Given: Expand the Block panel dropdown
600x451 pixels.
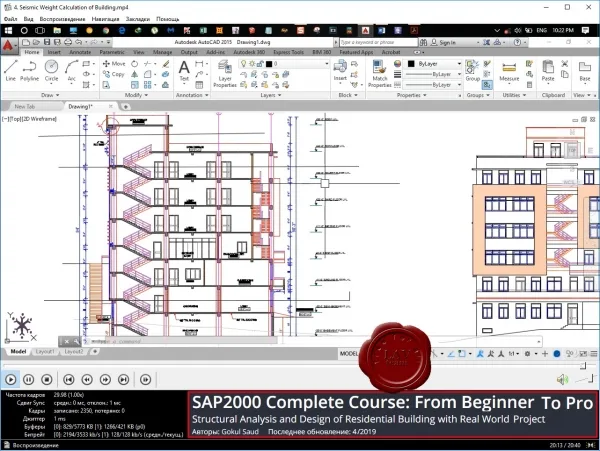Looking at the screenshot, I should click(348, 95).
